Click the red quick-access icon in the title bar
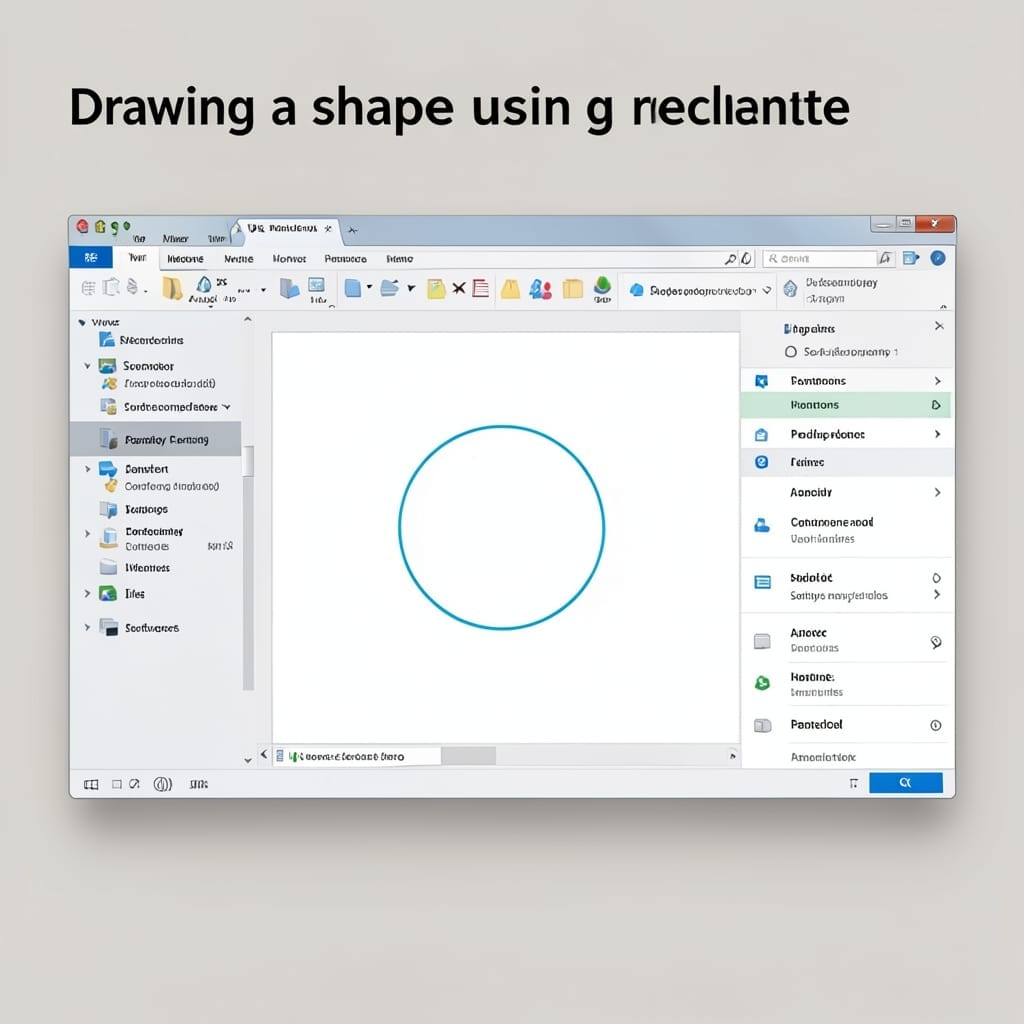 point(82,227)
